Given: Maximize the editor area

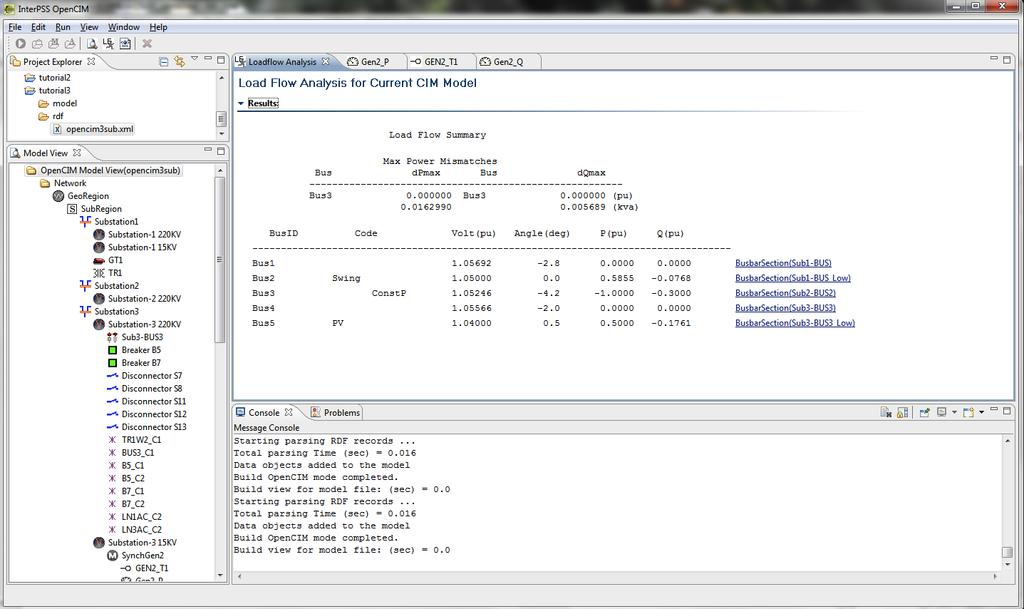Looking at the screenshot, I should 1007,59.
